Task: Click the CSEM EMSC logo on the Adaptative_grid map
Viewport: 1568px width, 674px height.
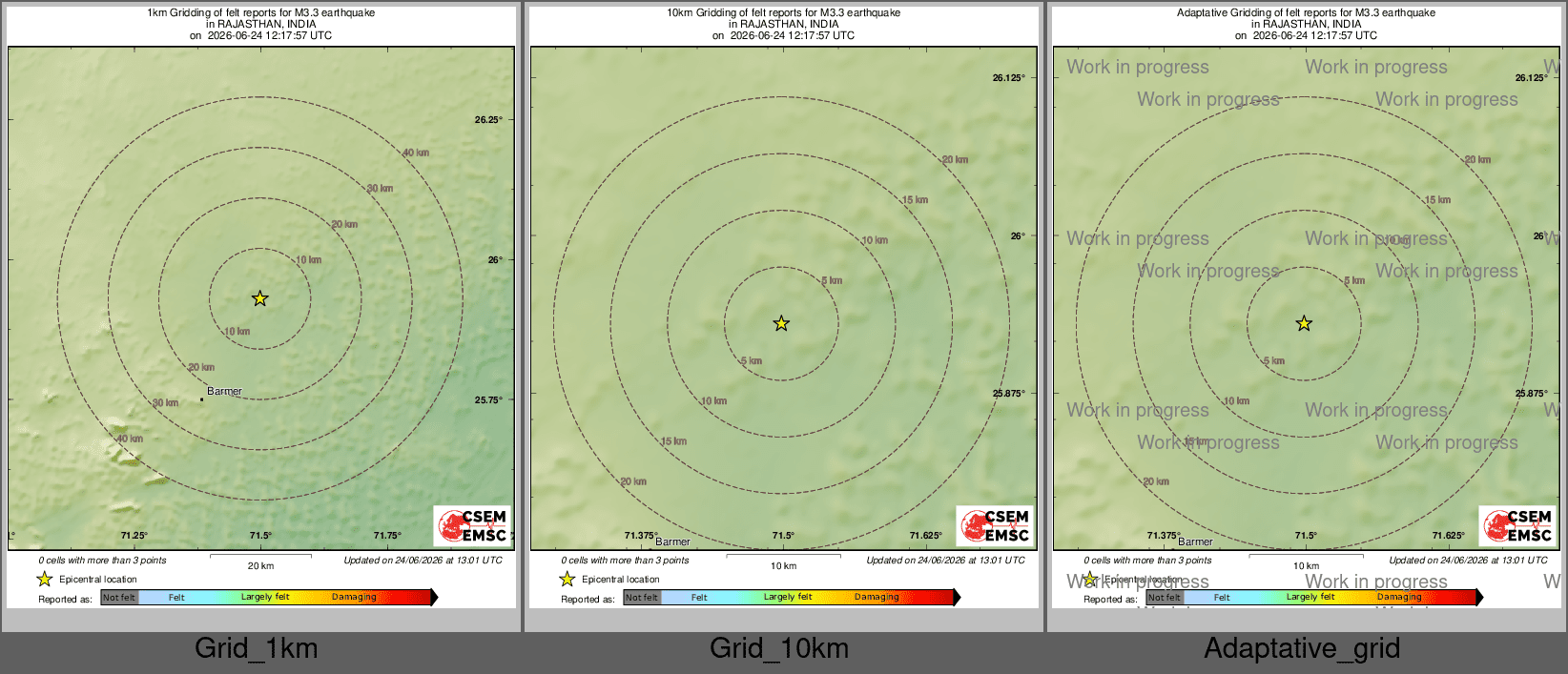Action: 1518,526
